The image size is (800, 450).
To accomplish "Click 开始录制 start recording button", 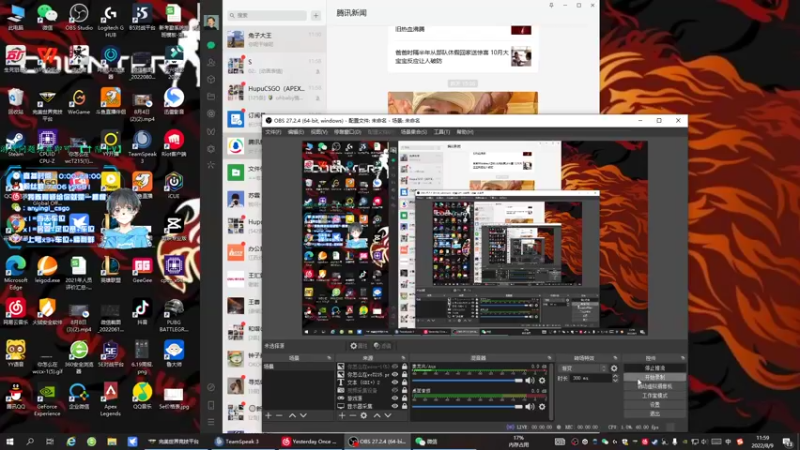I will coord(655,377).
